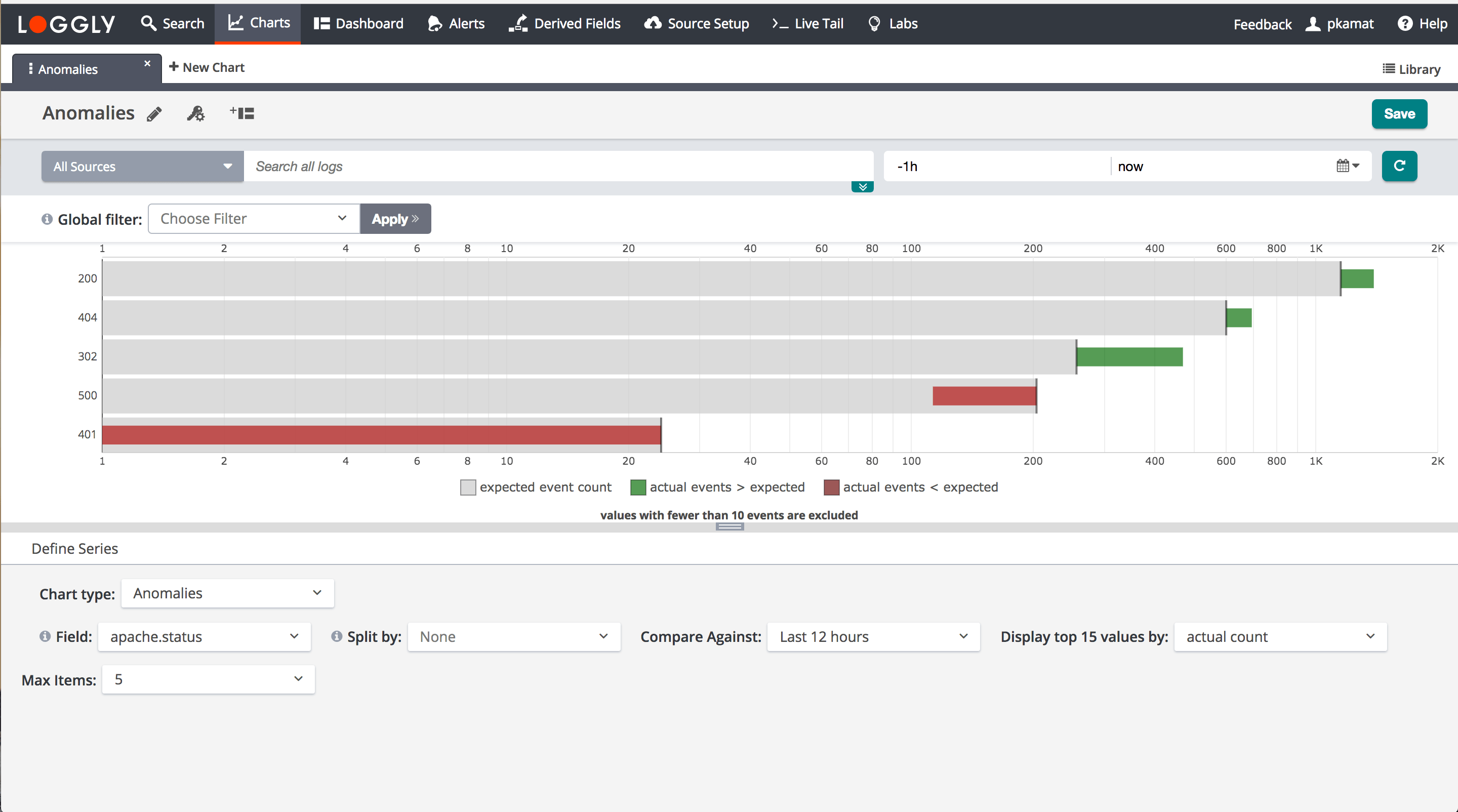Add a new panel with the add-panel icon
1458x812 pixels.
241,112
